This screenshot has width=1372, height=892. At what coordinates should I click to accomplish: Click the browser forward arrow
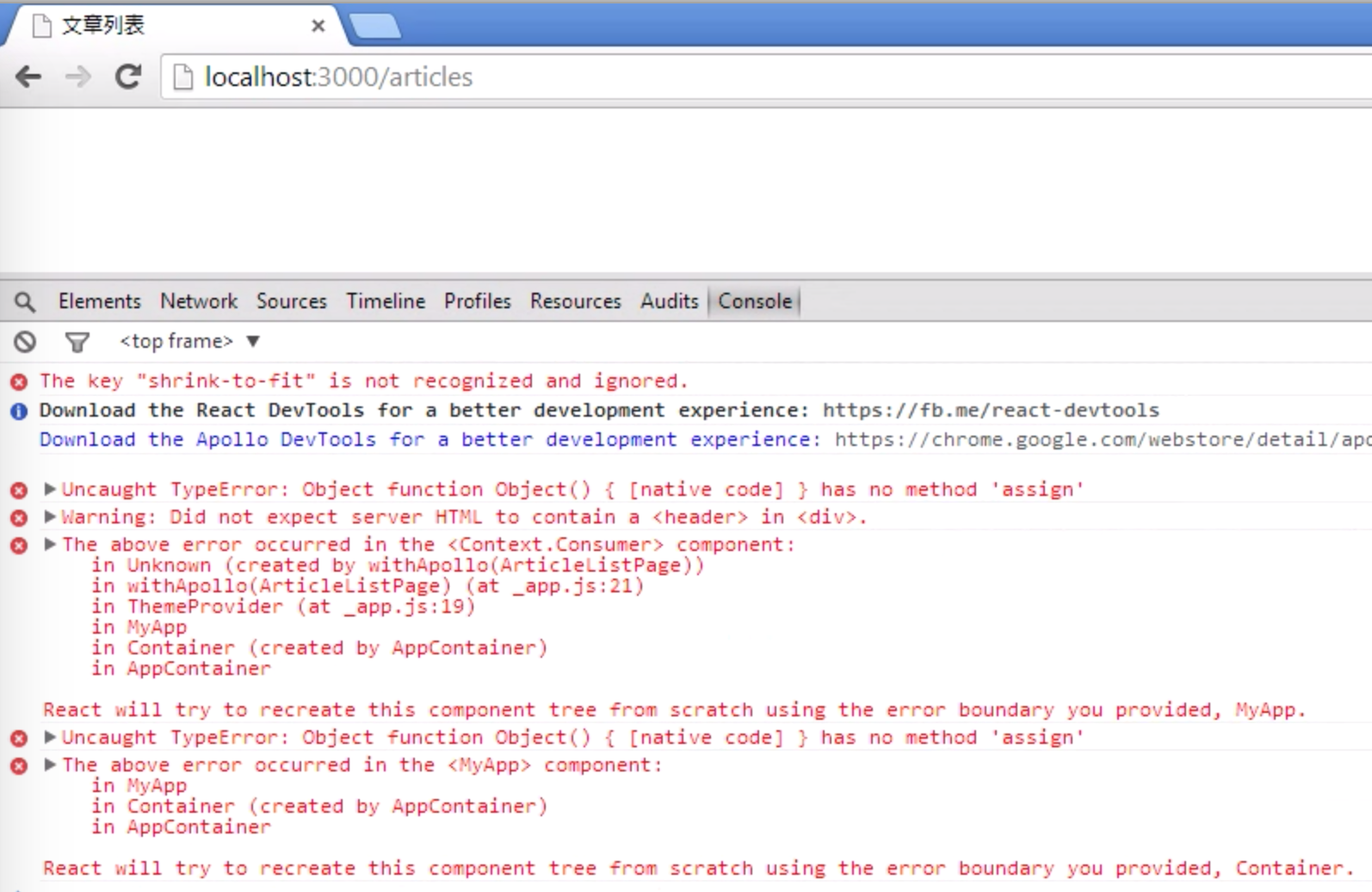(x=78, y=77)
